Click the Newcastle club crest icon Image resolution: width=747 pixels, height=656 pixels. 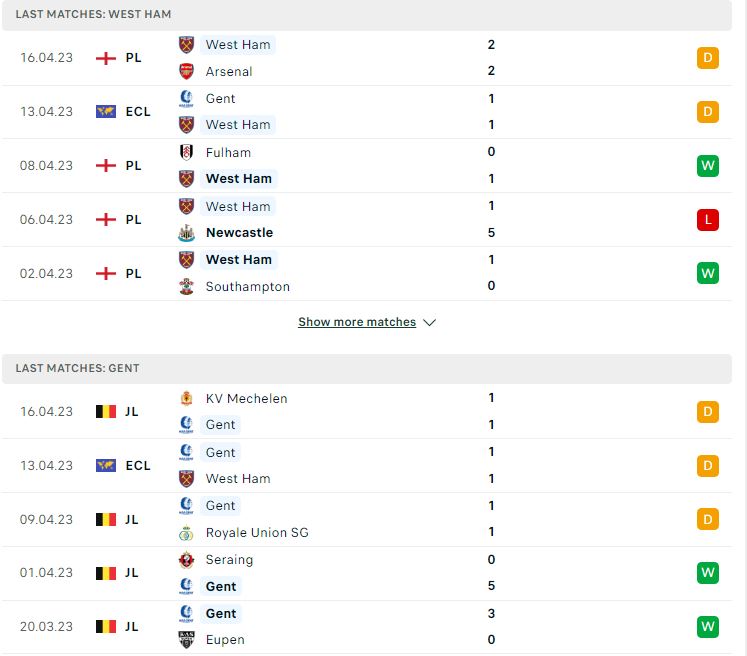(186, 233)
